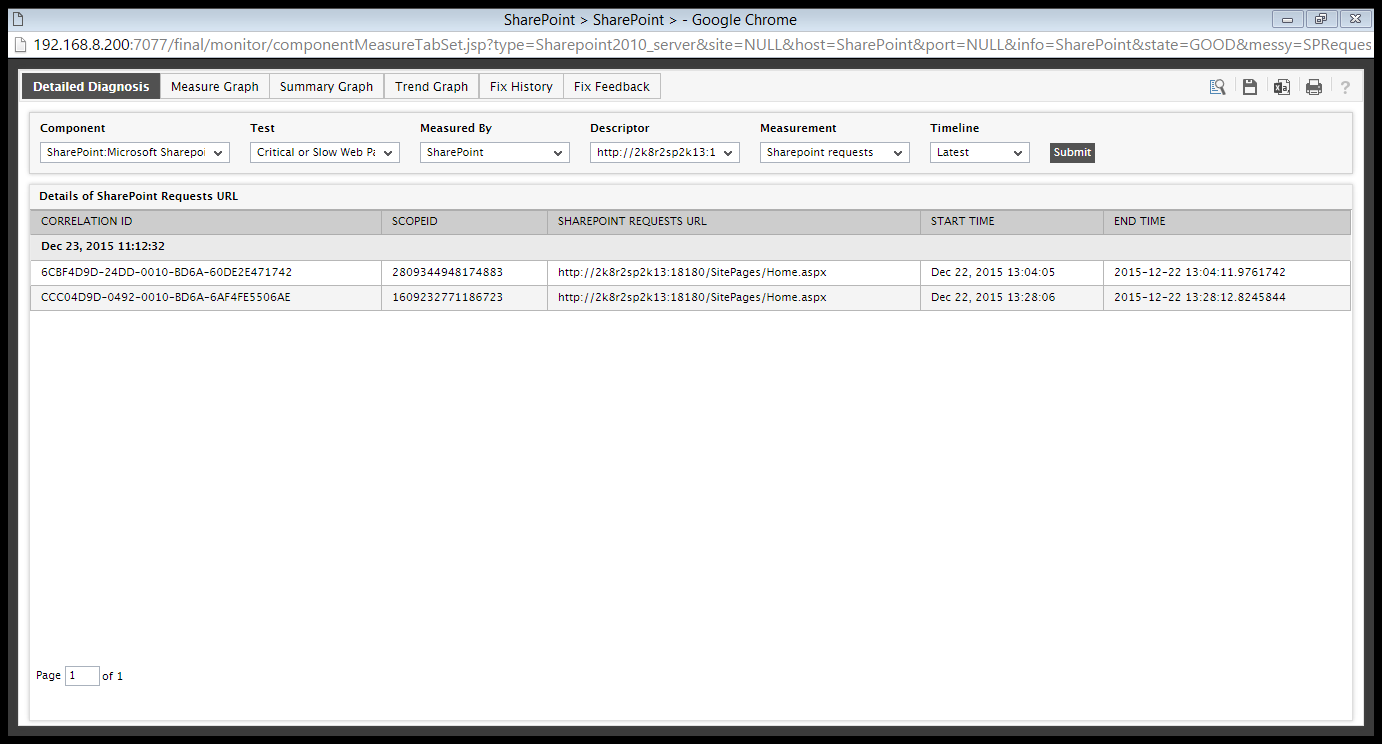Select correlation ID CCC04D9D-0492-0010-BD6A-6AF4FE5506AE
The height and width of the screenshot is (744, 1382).
(x=166, y=298)
